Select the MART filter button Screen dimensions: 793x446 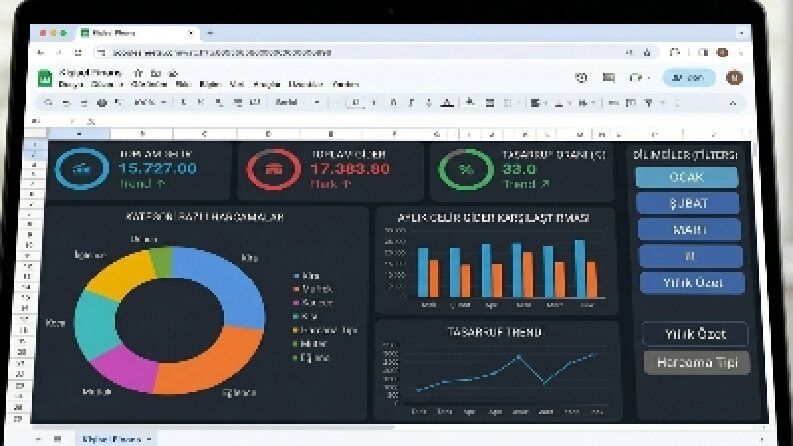[689, 230]
